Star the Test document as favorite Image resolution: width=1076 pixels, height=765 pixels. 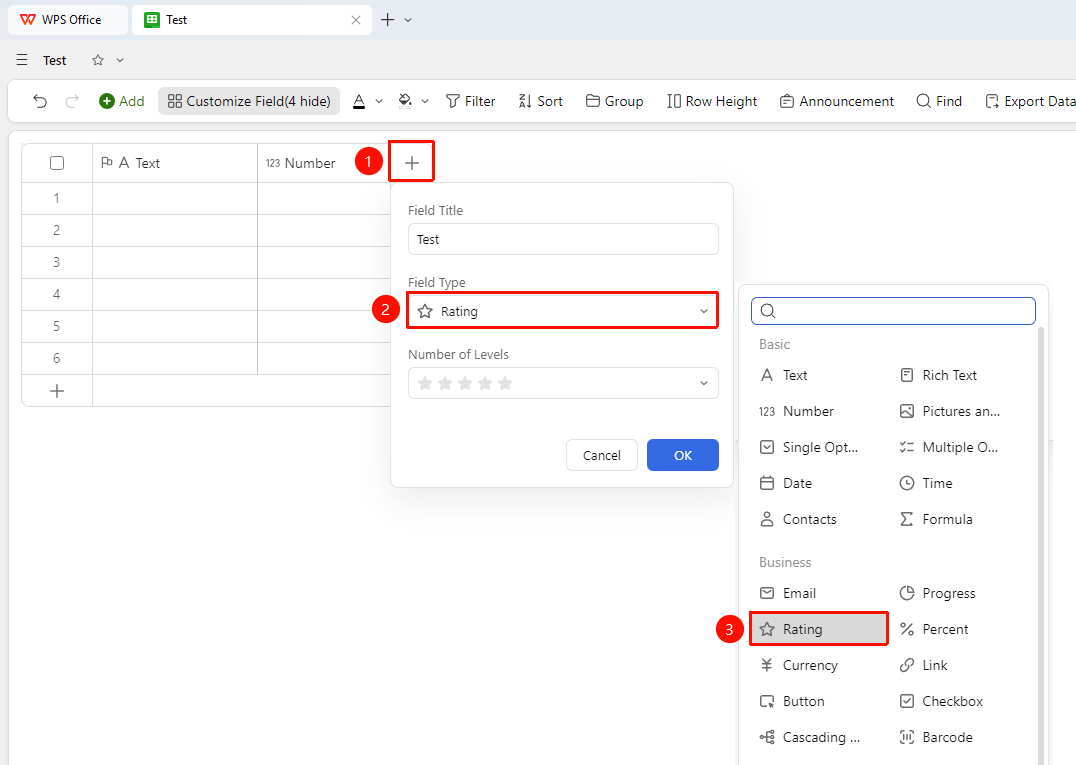pyautogui.click(x=98, y=60)
